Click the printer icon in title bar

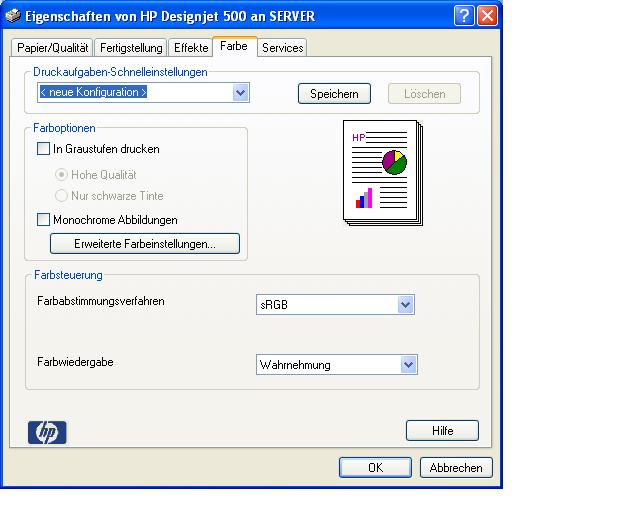13,16
